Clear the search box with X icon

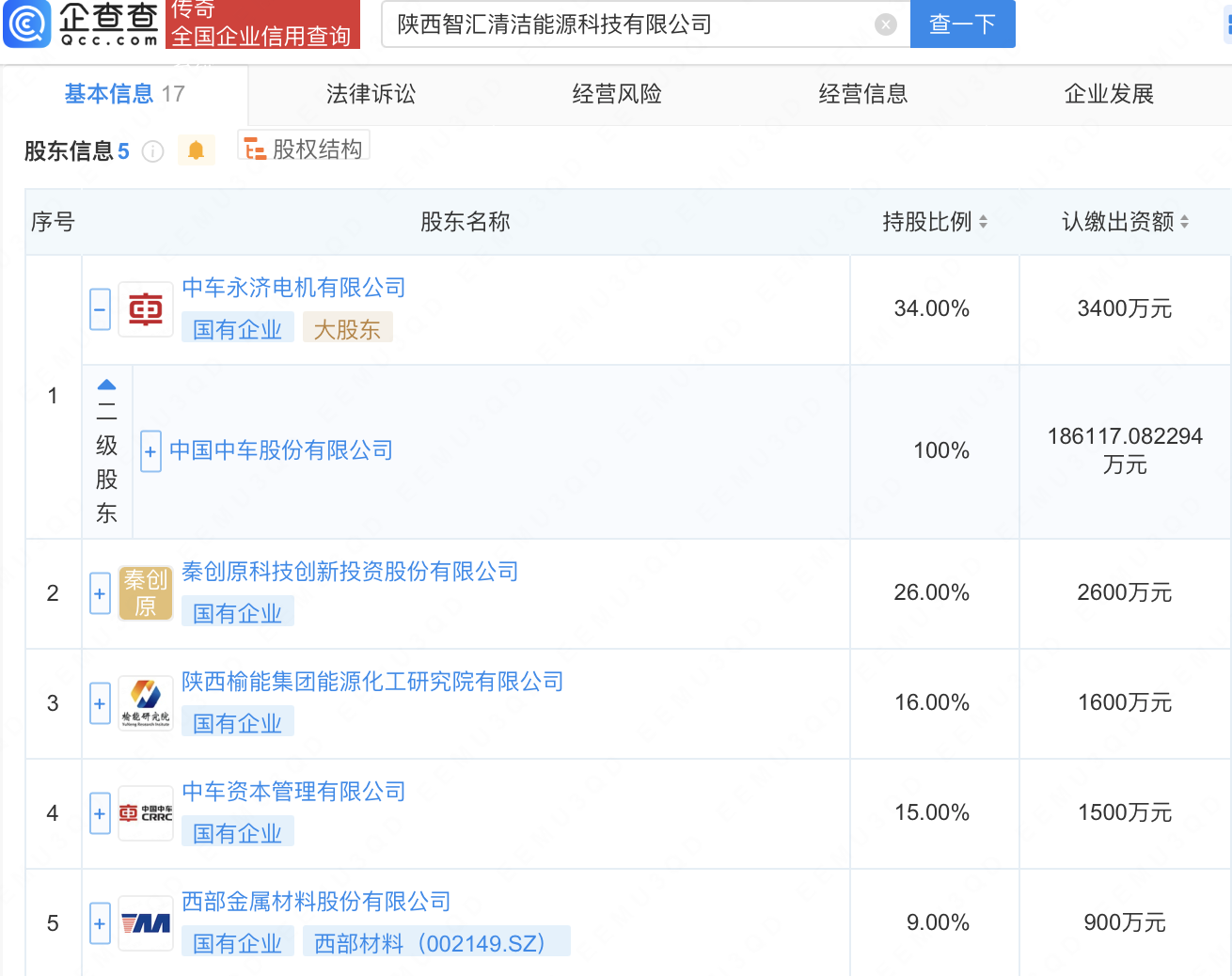point(885,24)
